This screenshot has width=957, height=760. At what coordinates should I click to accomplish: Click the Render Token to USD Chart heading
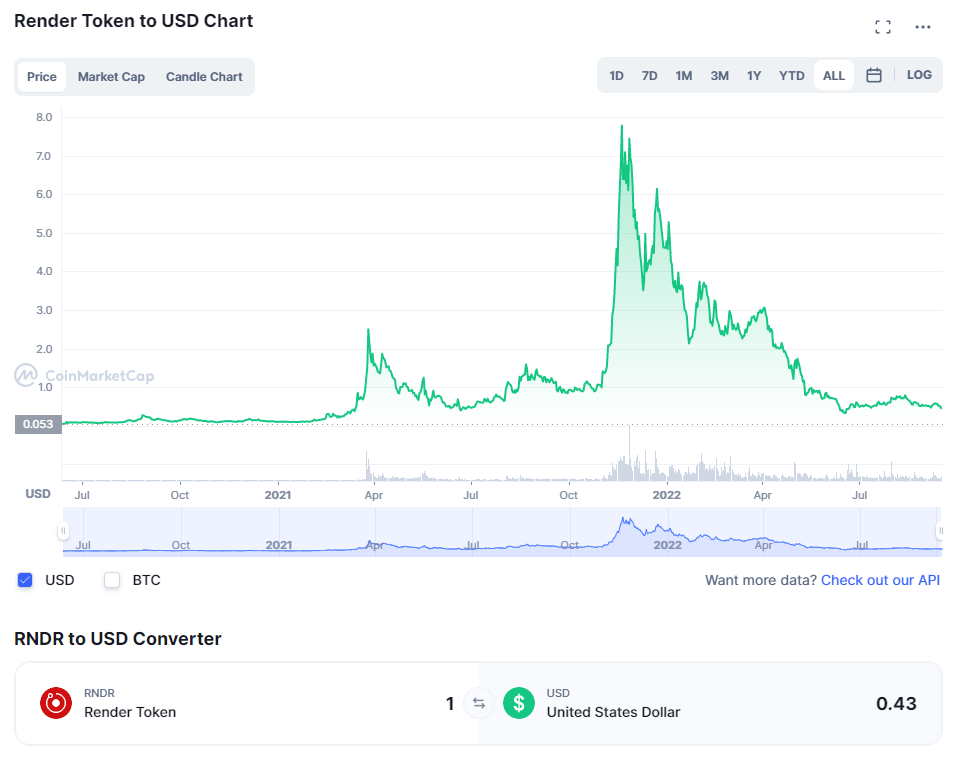[x=134, y=21]
